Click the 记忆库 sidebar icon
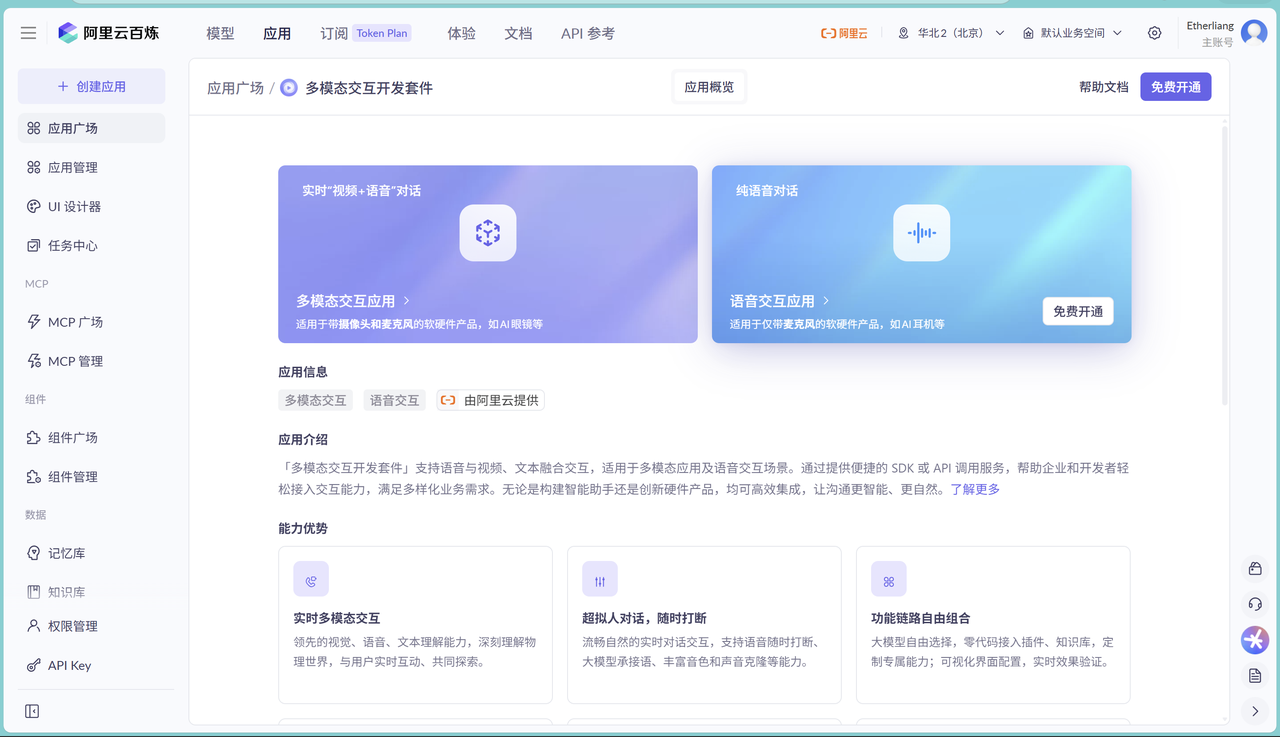Screen dimensions: 1280x737 pyautogui.click(x=34, y=553)
